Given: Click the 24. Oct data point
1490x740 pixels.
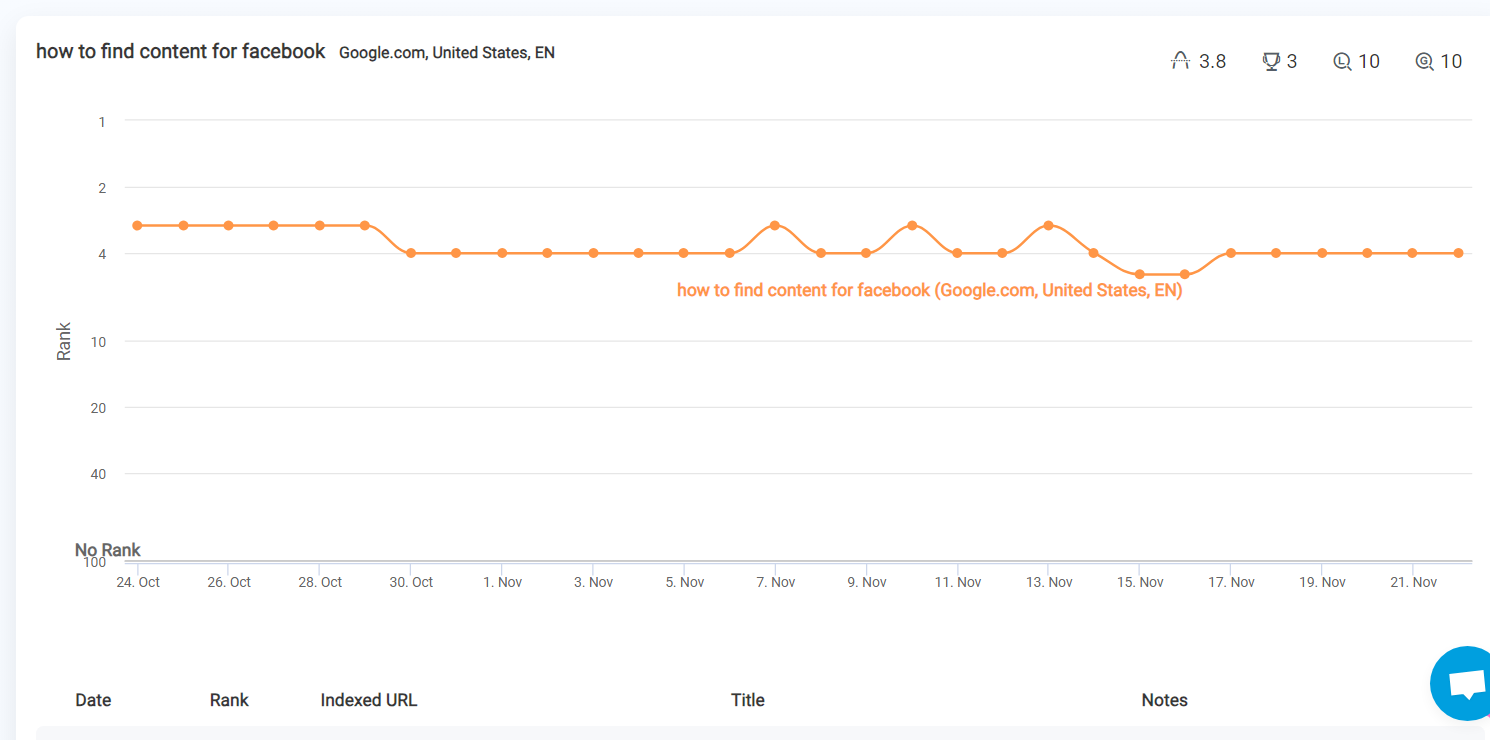Looking at the screenshot, I should pos(137,226).
